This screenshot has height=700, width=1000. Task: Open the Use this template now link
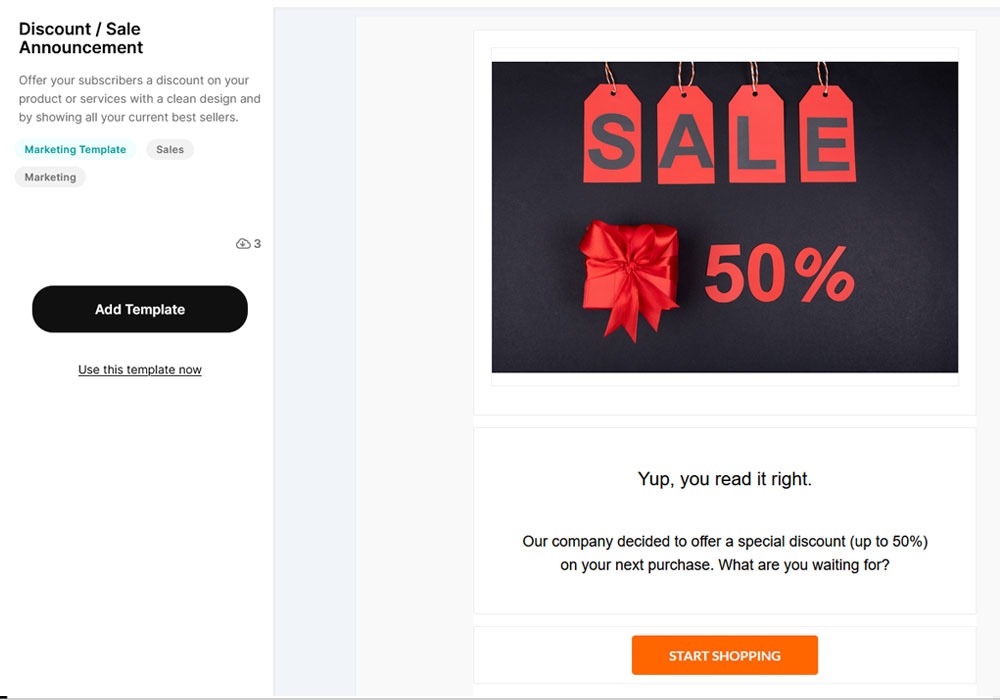click(x=140, y=370)
